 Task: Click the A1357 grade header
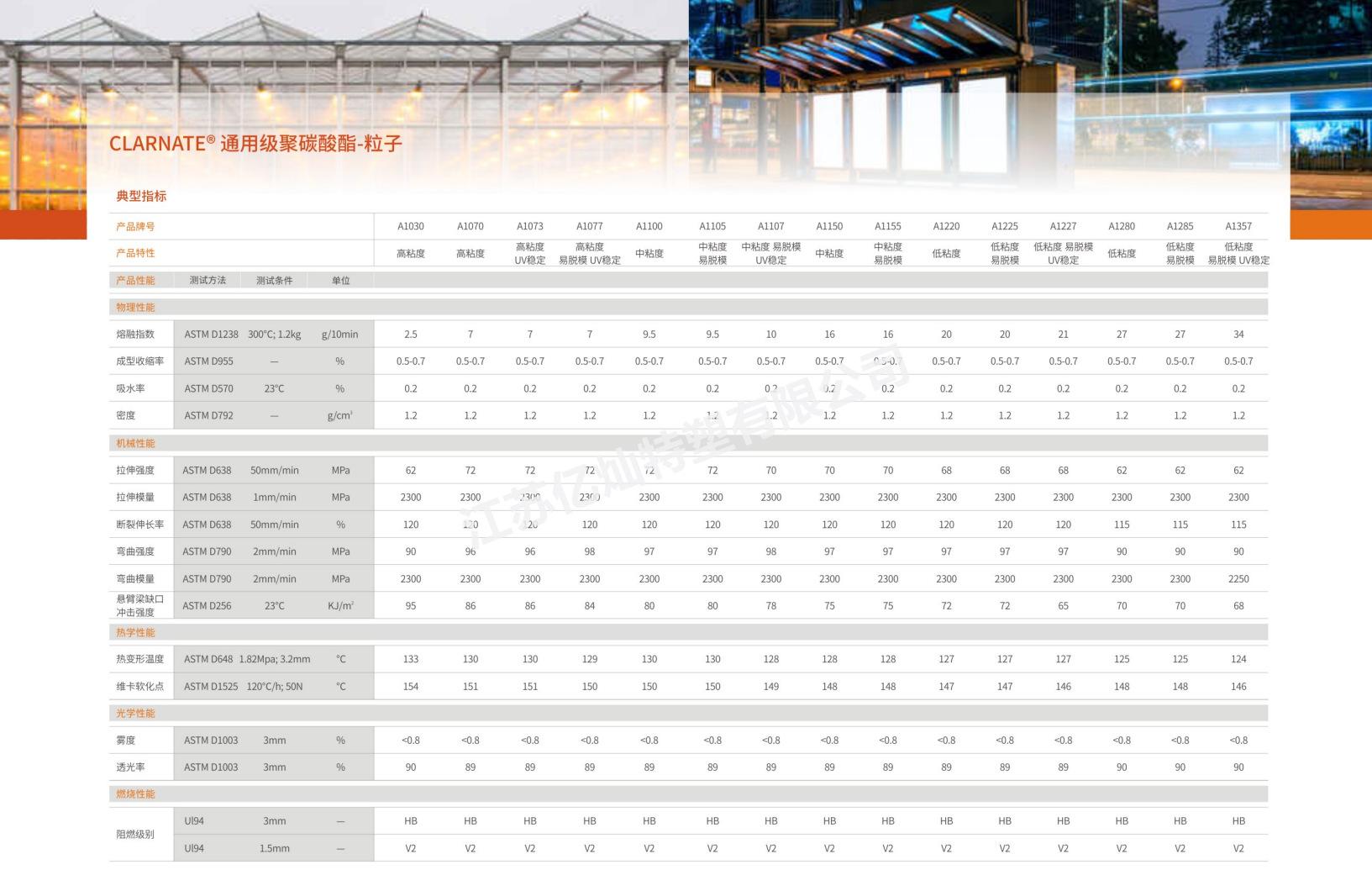(x=1238, y=226)
